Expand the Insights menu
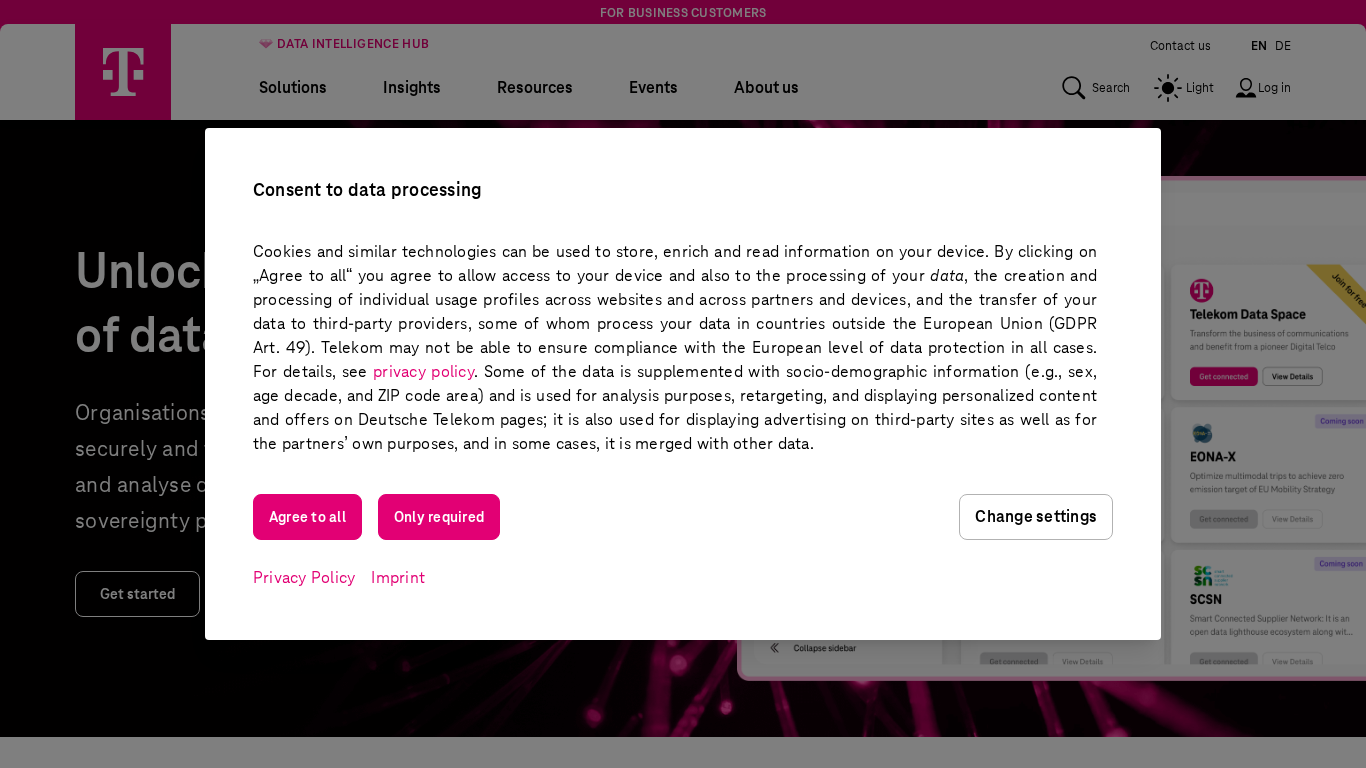The image size is (1366, 768). [412, 88]
